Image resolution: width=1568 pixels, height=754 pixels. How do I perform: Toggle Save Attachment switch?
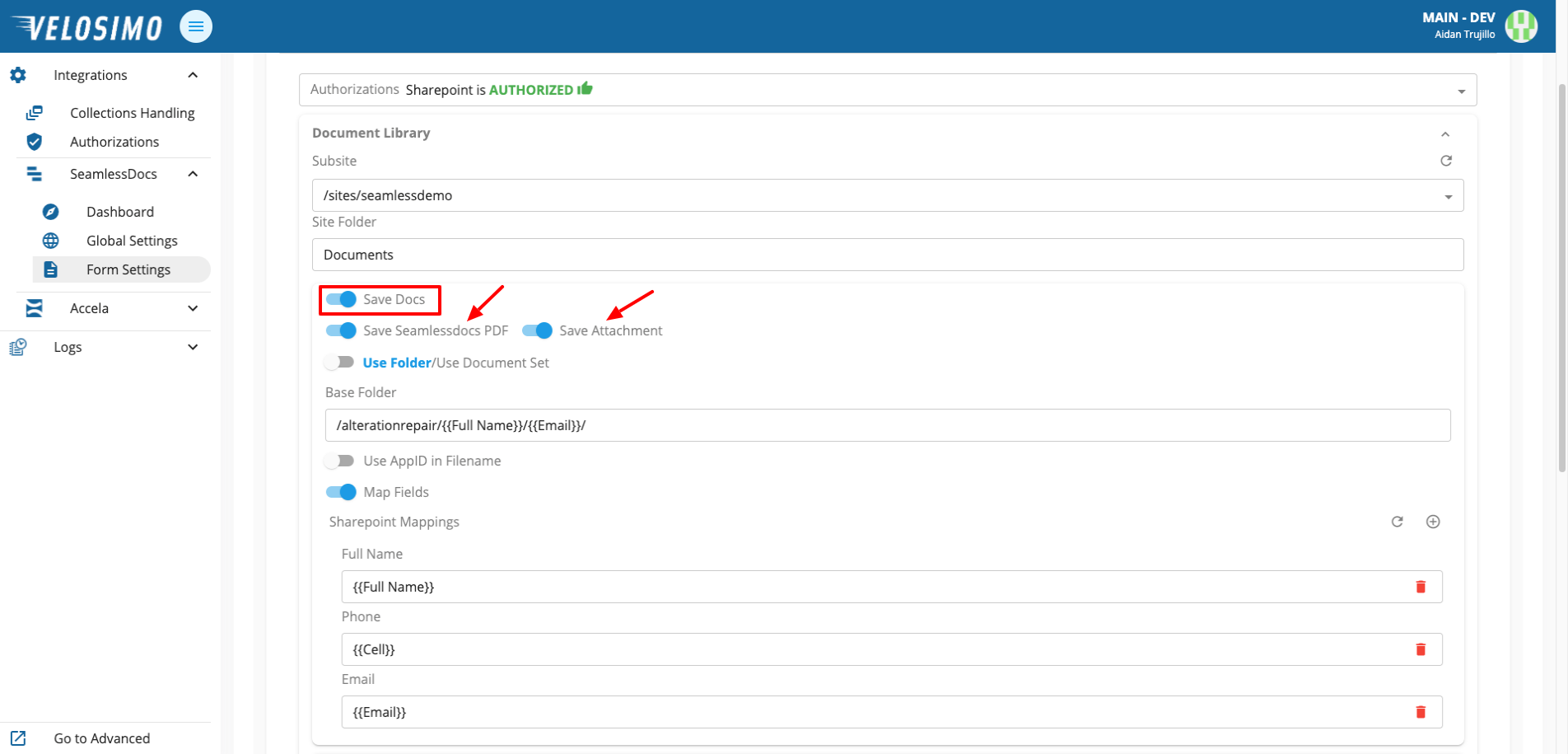537,330
